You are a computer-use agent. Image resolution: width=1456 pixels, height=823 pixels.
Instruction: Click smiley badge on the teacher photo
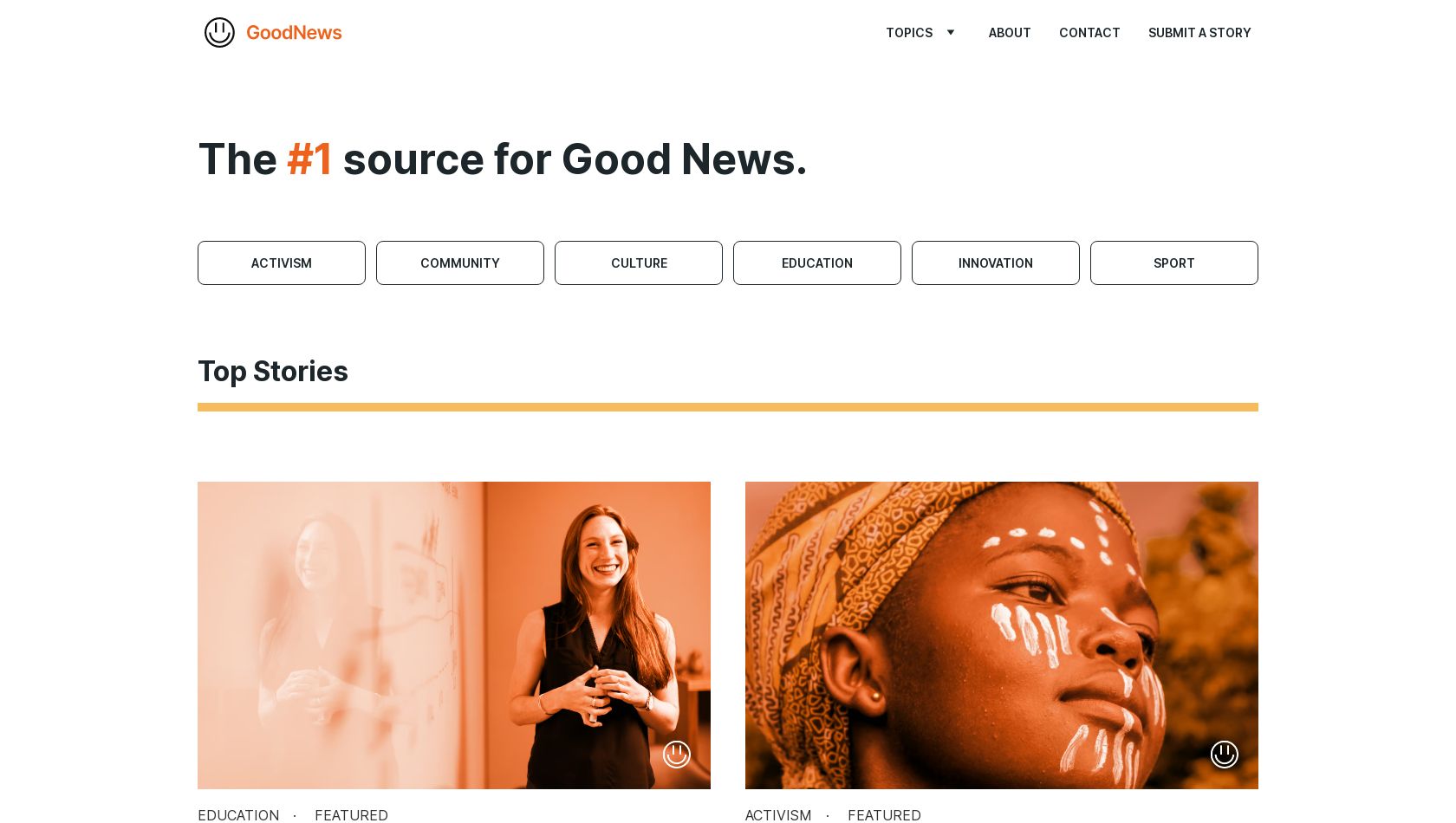click(677, 755)
